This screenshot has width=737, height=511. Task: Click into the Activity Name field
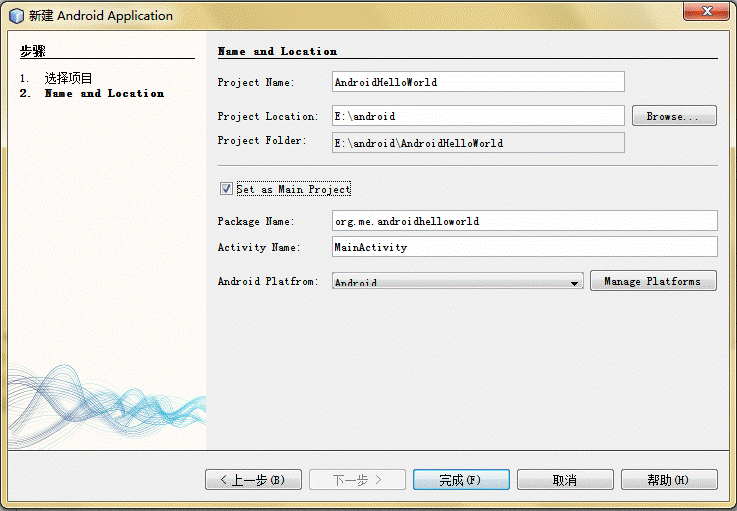(x=525, y=247)
